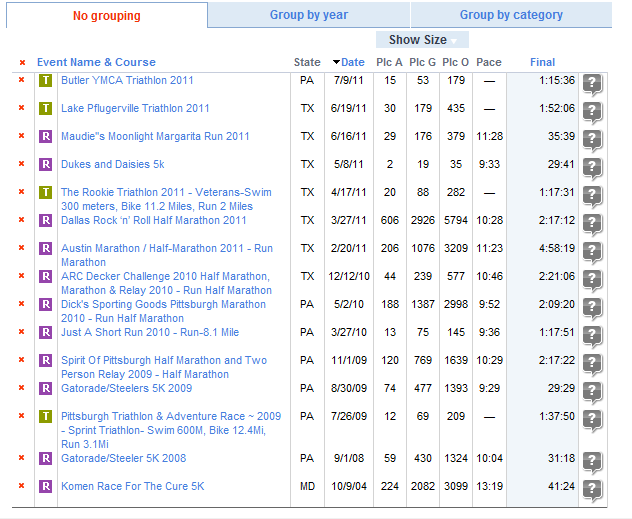Open the comment bubble for Lake Pflugerville Triathlon
Viewport: 632px width, 519px height.
(x=592, y=112)
